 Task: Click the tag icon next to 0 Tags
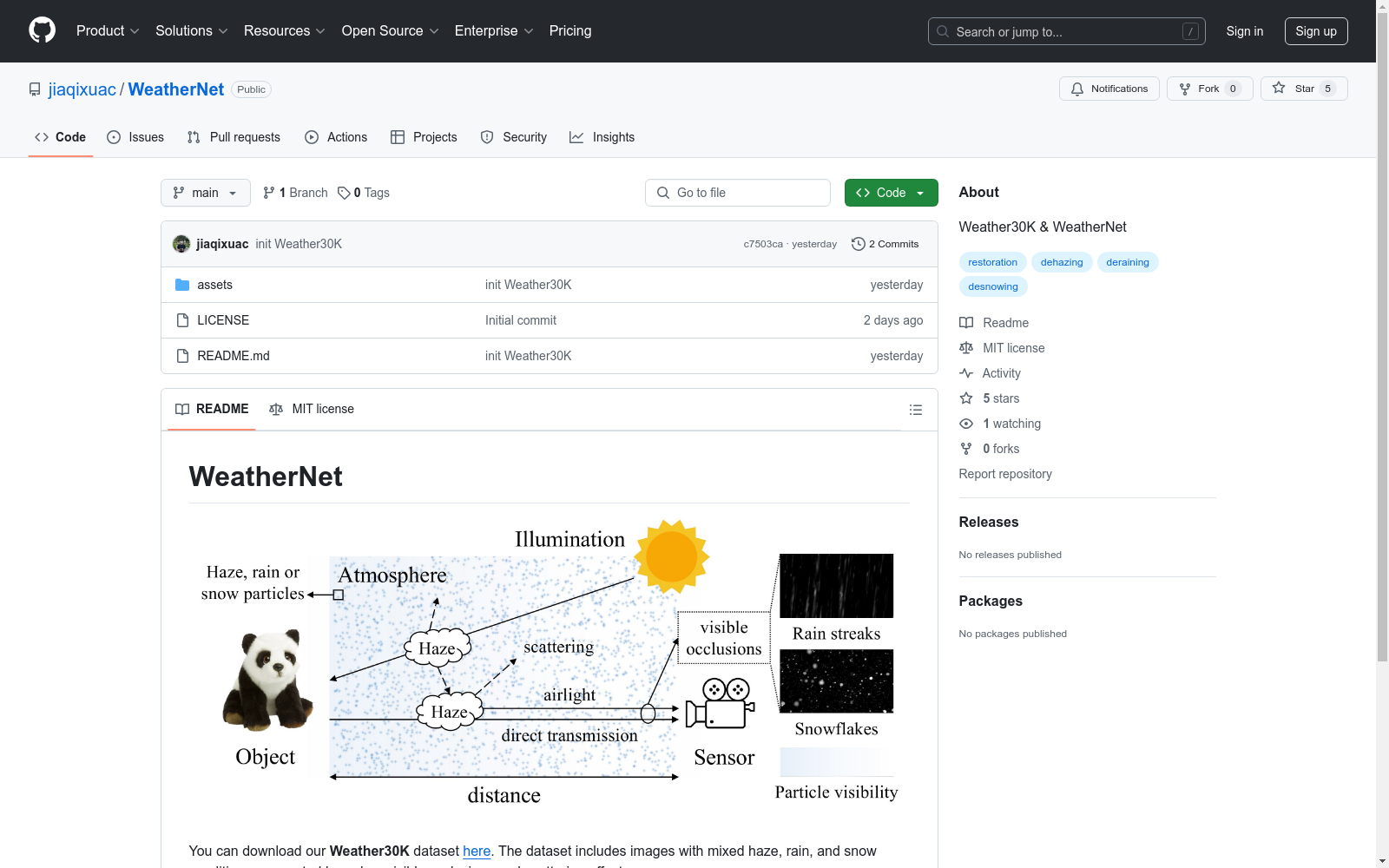(x=344, y=193)
